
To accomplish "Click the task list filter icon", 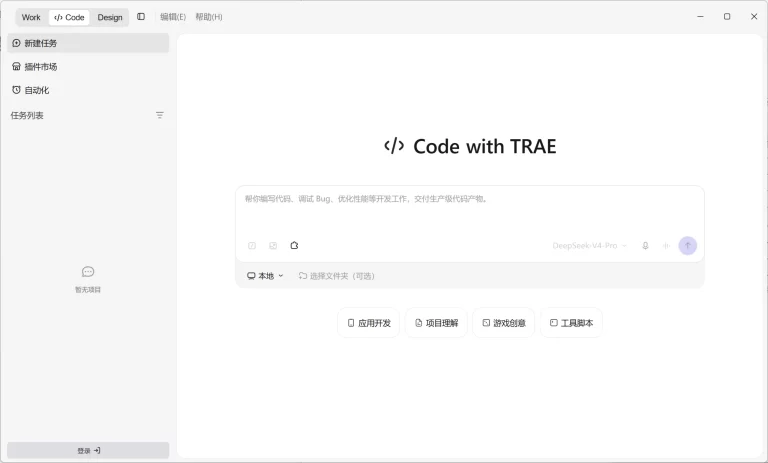I will [x=160, y=115].
